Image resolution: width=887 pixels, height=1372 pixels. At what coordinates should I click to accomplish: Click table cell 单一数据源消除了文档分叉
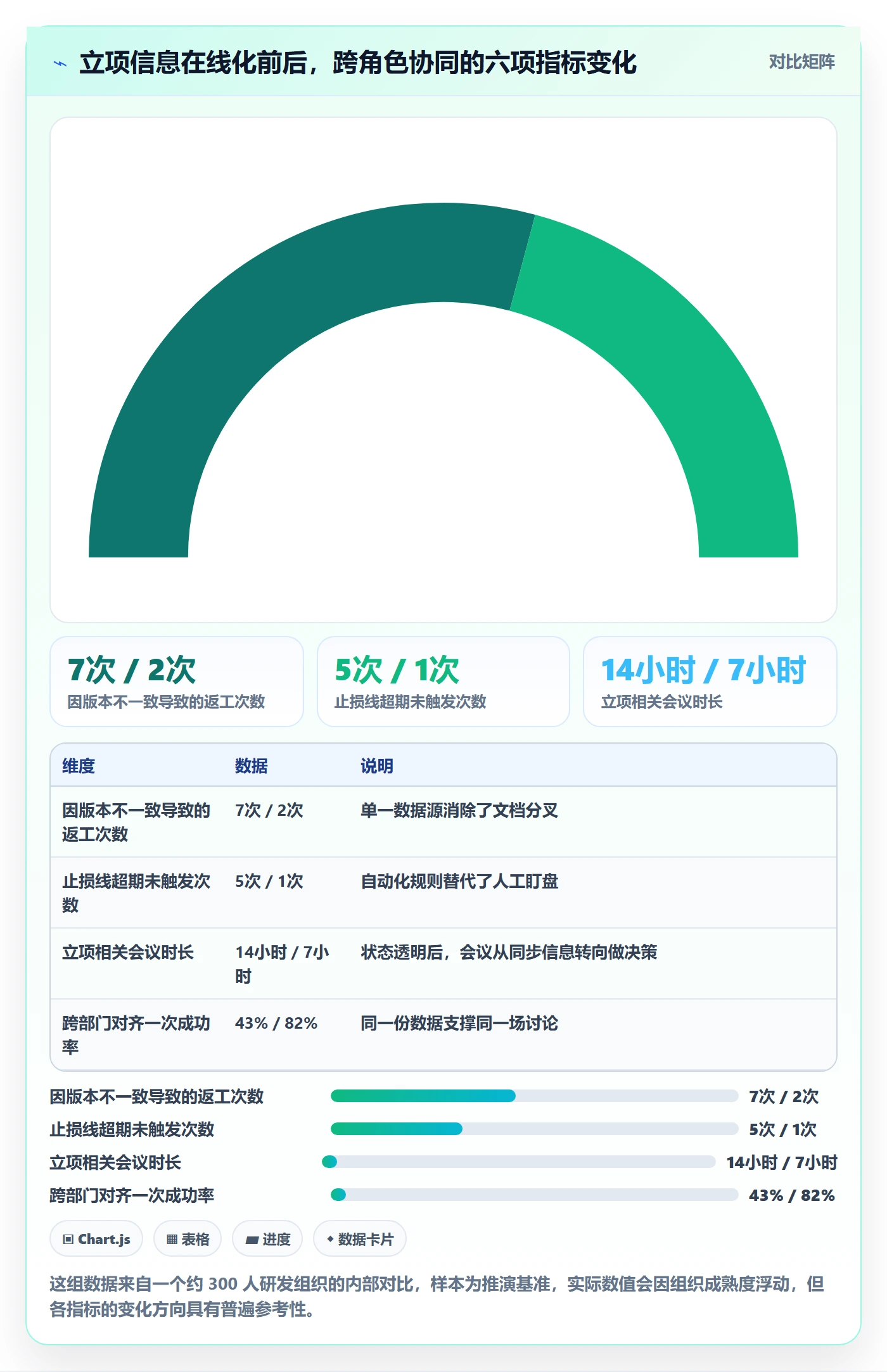(592, 822)
